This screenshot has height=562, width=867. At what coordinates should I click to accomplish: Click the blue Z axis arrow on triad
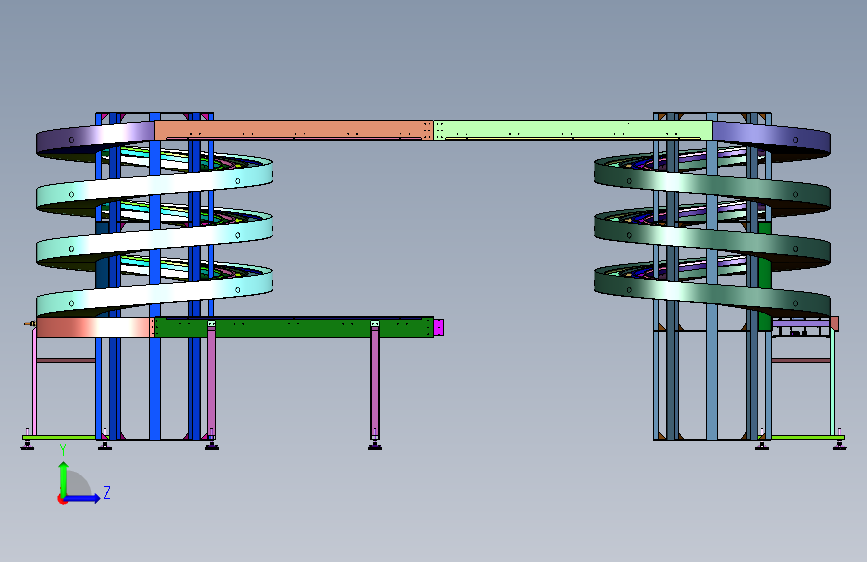(x=83, y=498)
